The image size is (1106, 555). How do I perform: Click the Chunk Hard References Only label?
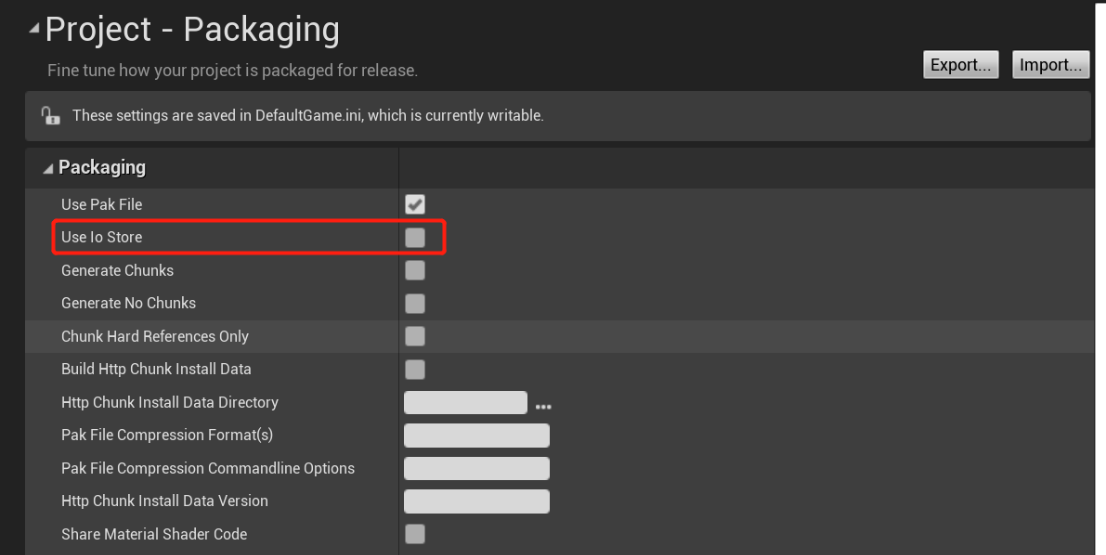click(x=154, y=336)
